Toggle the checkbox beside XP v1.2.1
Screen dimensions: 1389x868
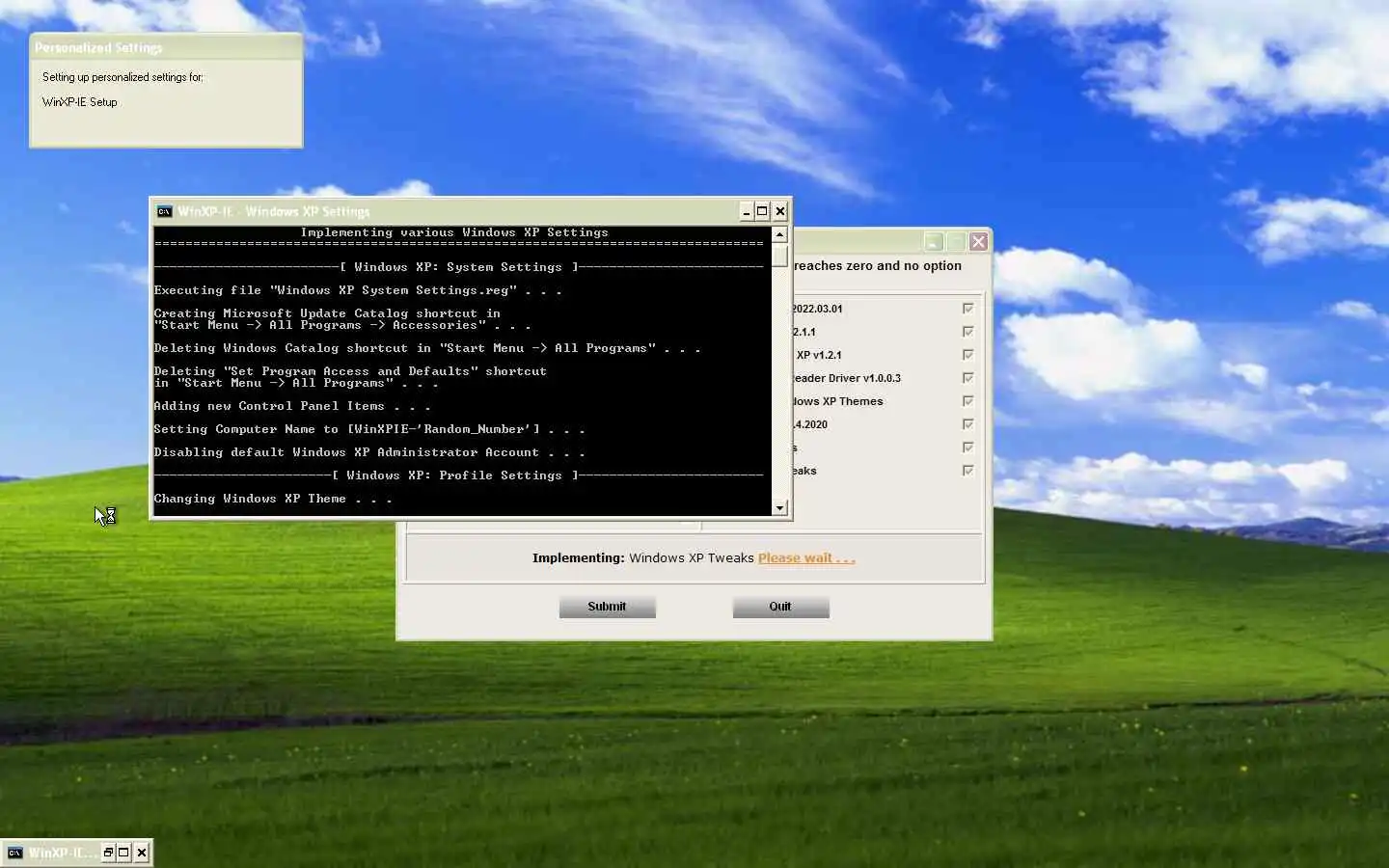click(x=967, y=355)
